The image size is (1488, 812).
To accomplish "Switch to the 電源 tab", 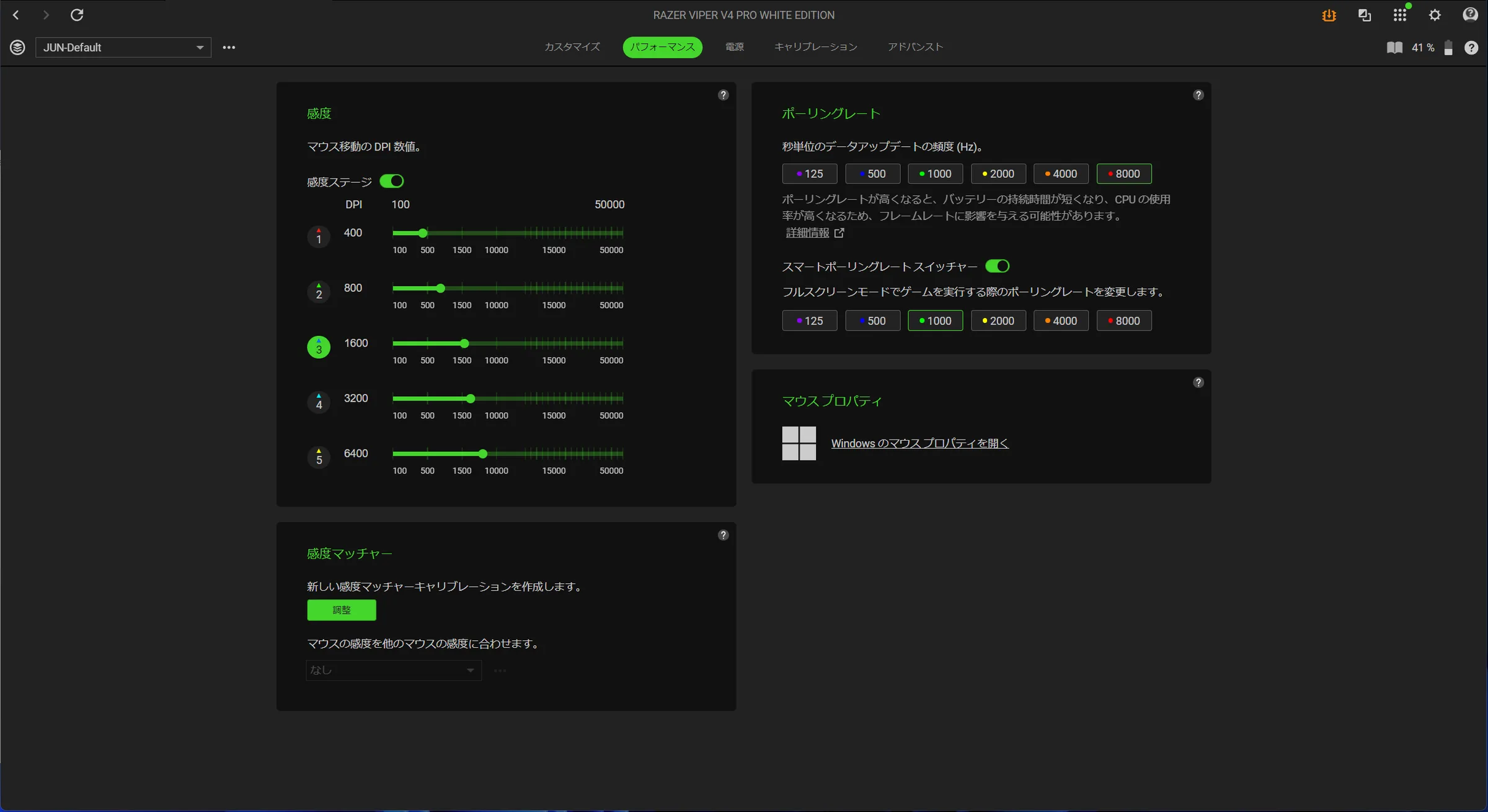I will (x=734, y=47).
